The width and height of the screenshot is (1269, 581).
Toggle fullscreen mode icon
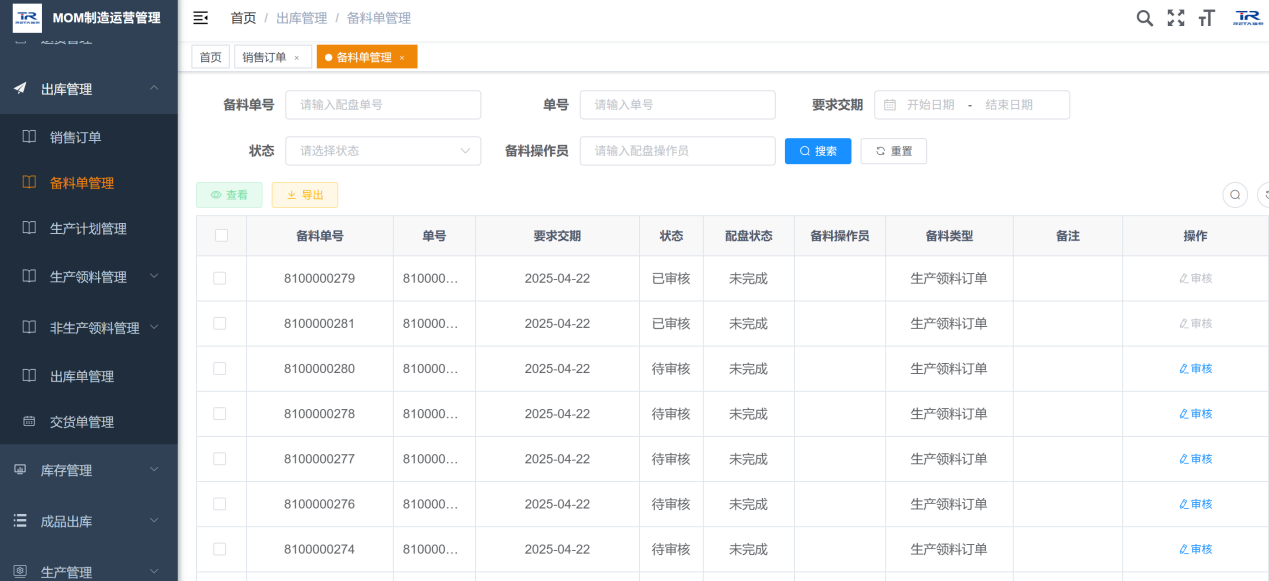click(x=1176, y=18)
